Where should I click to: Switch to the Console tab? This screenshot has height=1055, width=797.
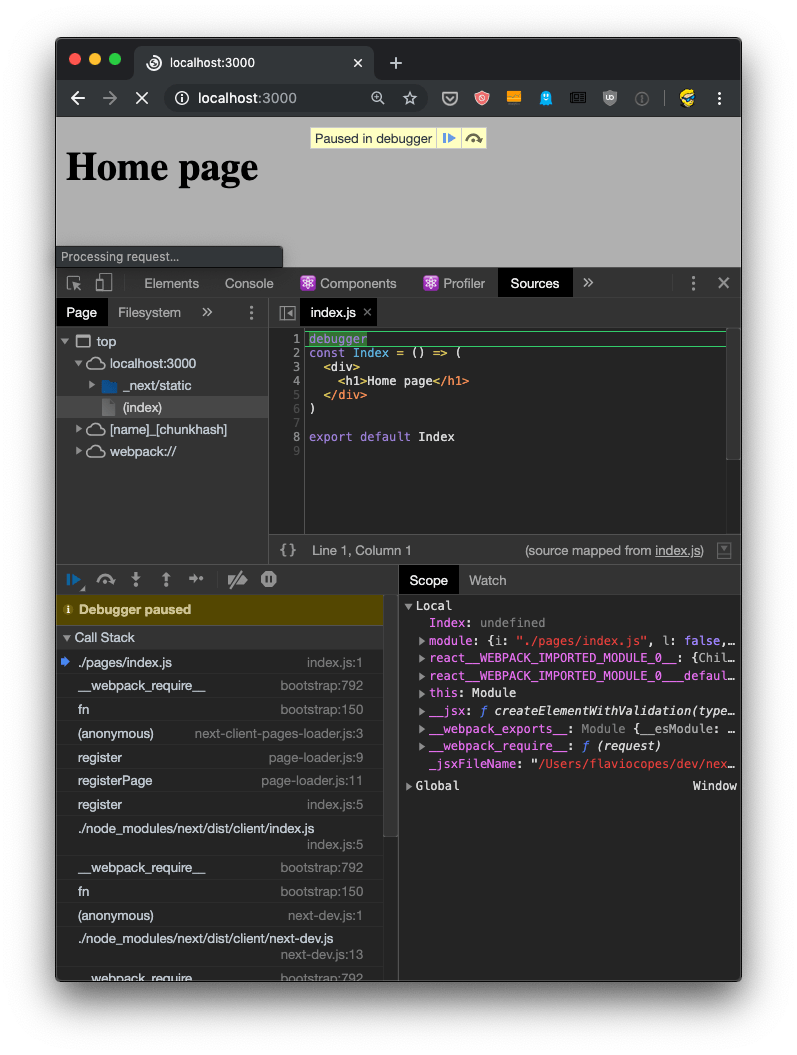(x=249, y=283)
